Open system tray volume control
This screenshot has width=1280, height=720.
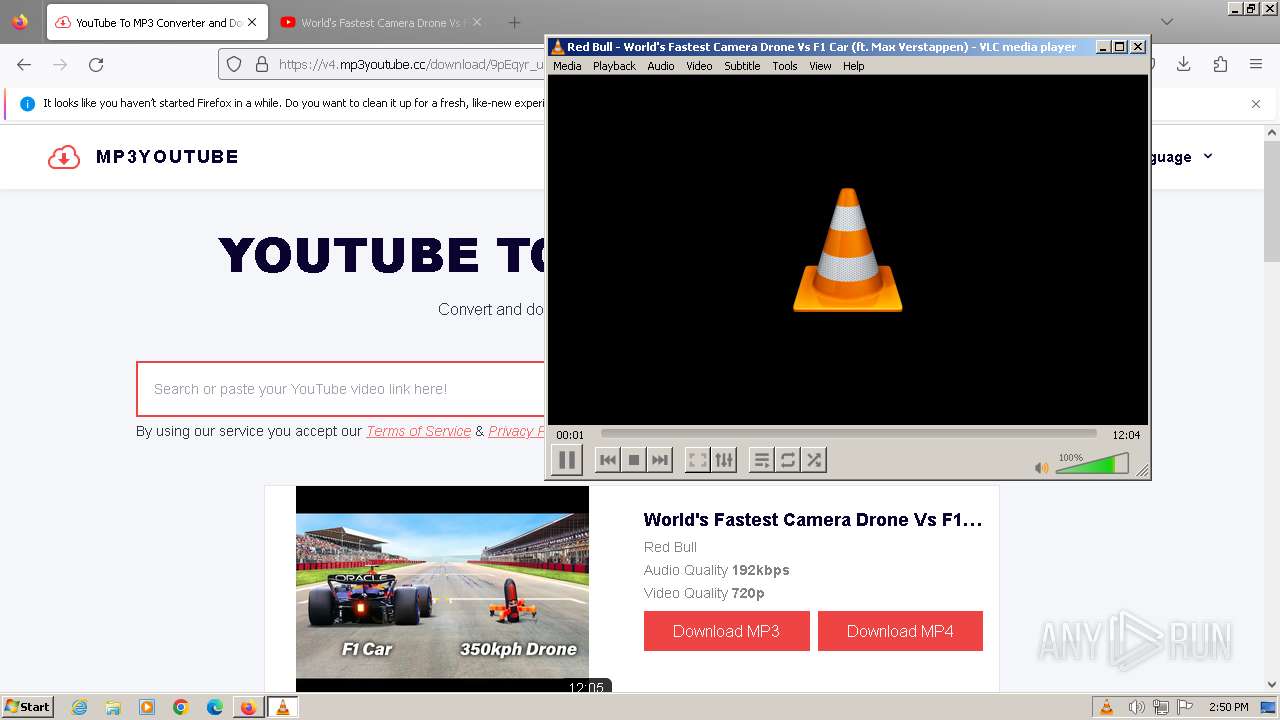[x=1136, y=707]
